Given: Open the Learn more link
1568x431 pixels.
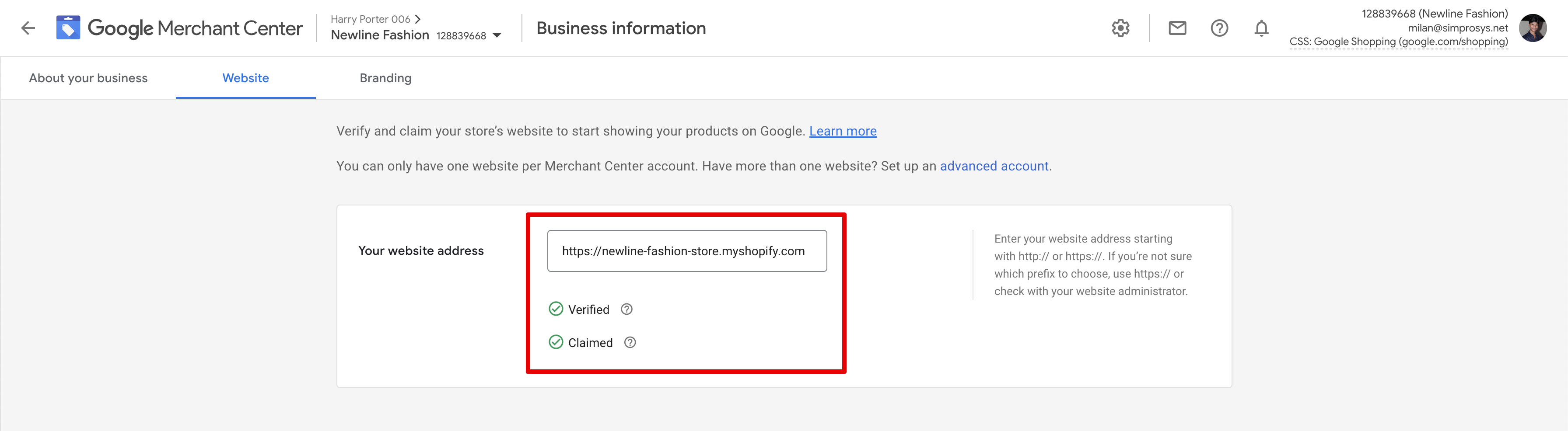Looking at the screenshot, I should [x=843, y=131].
